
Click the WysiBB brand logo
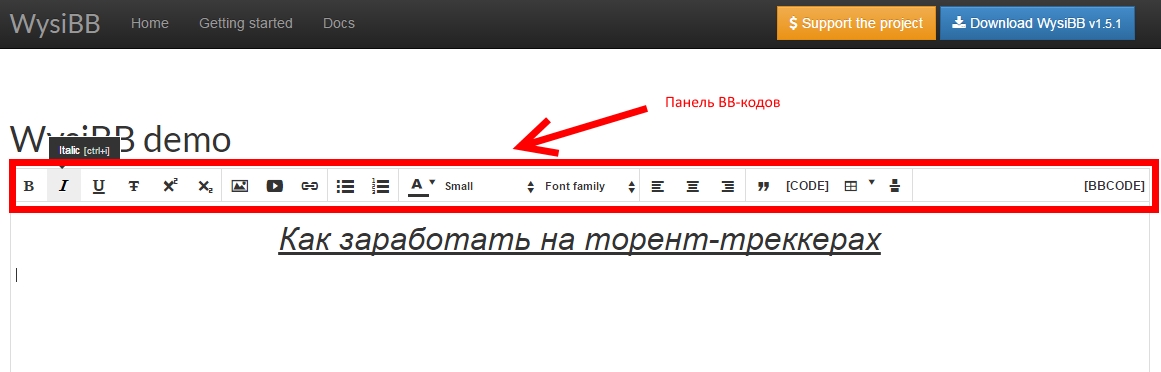55,24
